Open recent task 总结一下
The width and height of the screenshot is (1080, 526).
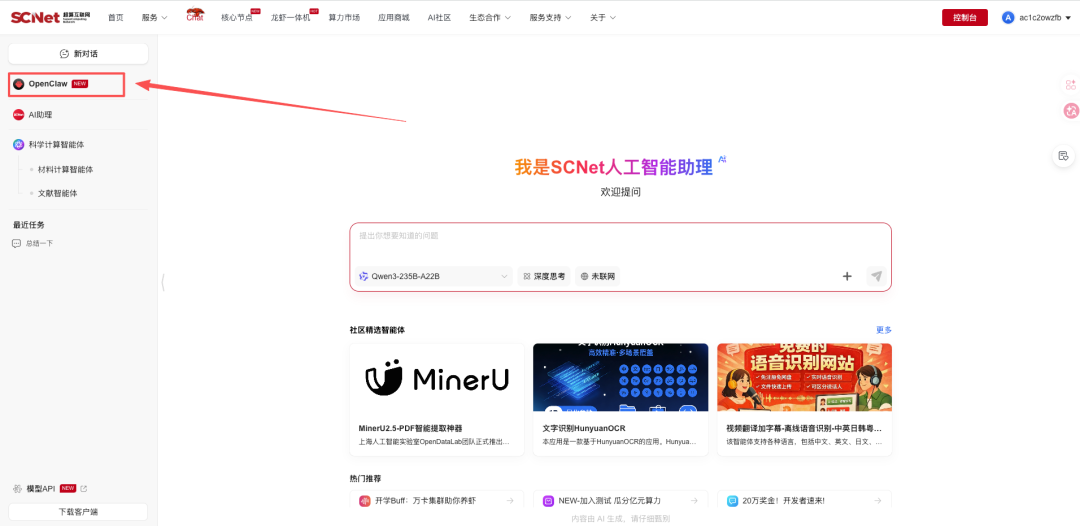tap(39, 244)
